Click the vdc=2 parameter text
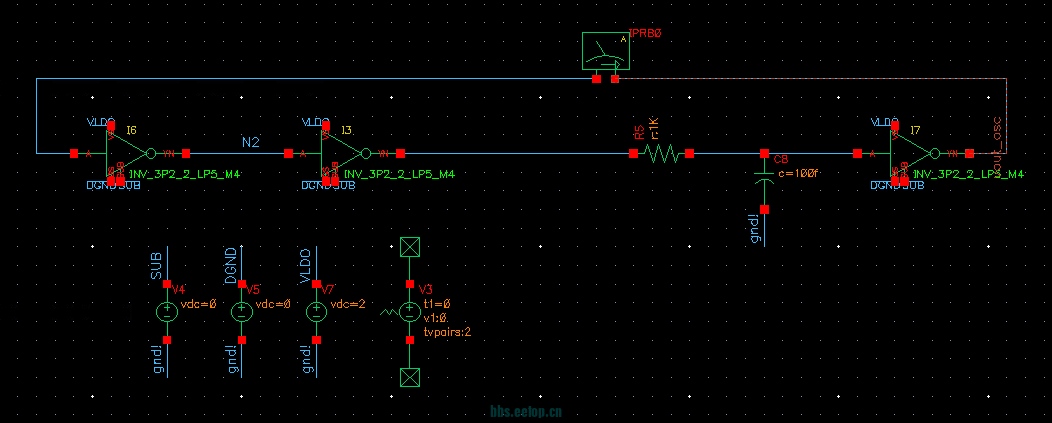 [348, 303]
